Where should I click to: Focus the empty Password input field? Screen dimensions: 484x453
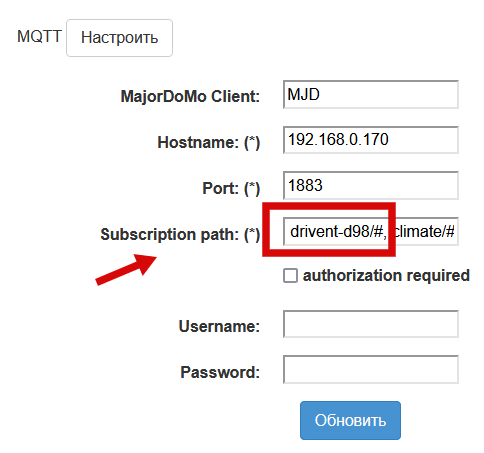[x=371, y=369]
